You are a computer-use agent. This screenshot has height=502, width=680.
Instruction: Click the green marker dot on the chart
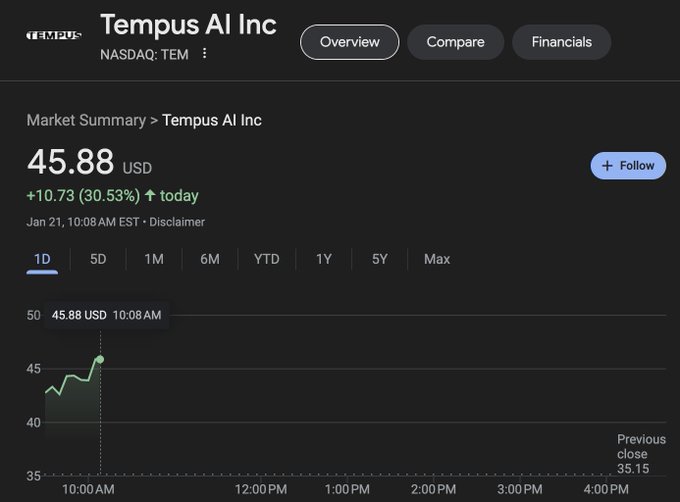coord(100,359)
